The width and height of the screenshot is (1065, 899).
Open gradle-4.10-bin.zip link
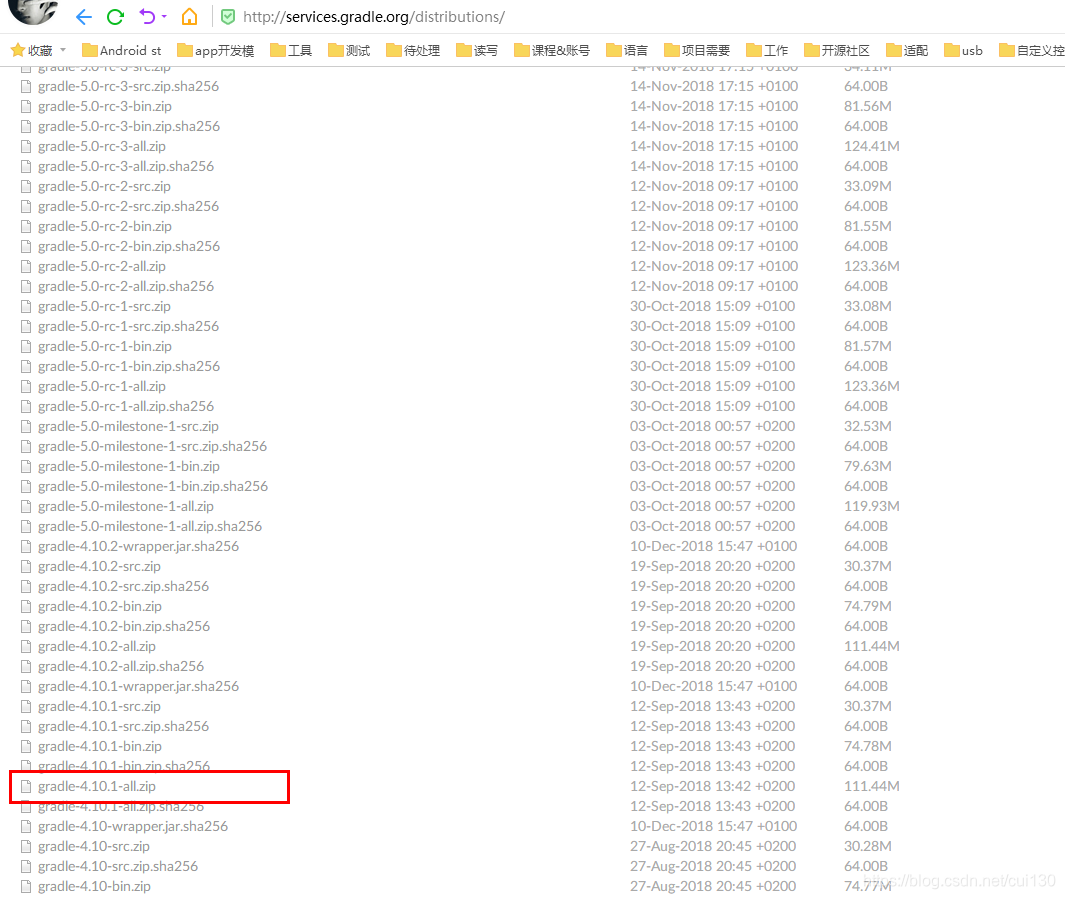pos(94,886)
